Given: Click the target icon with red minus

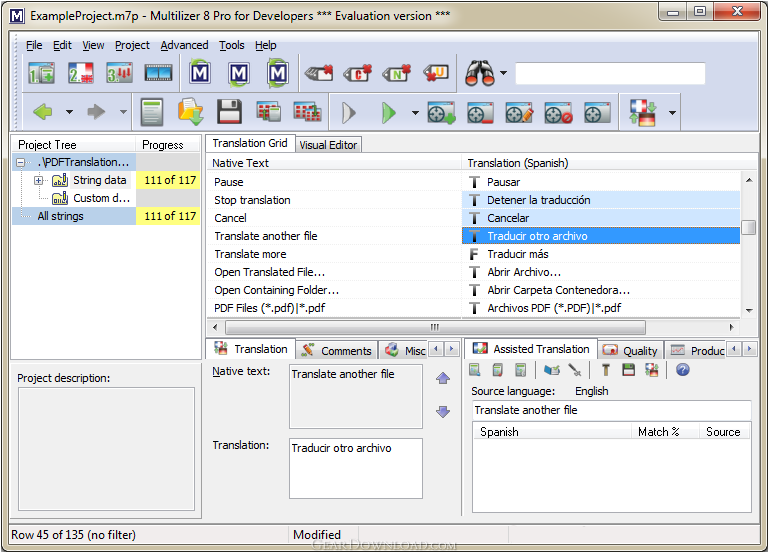Looking at the screenshot, I should click(480, 113).
